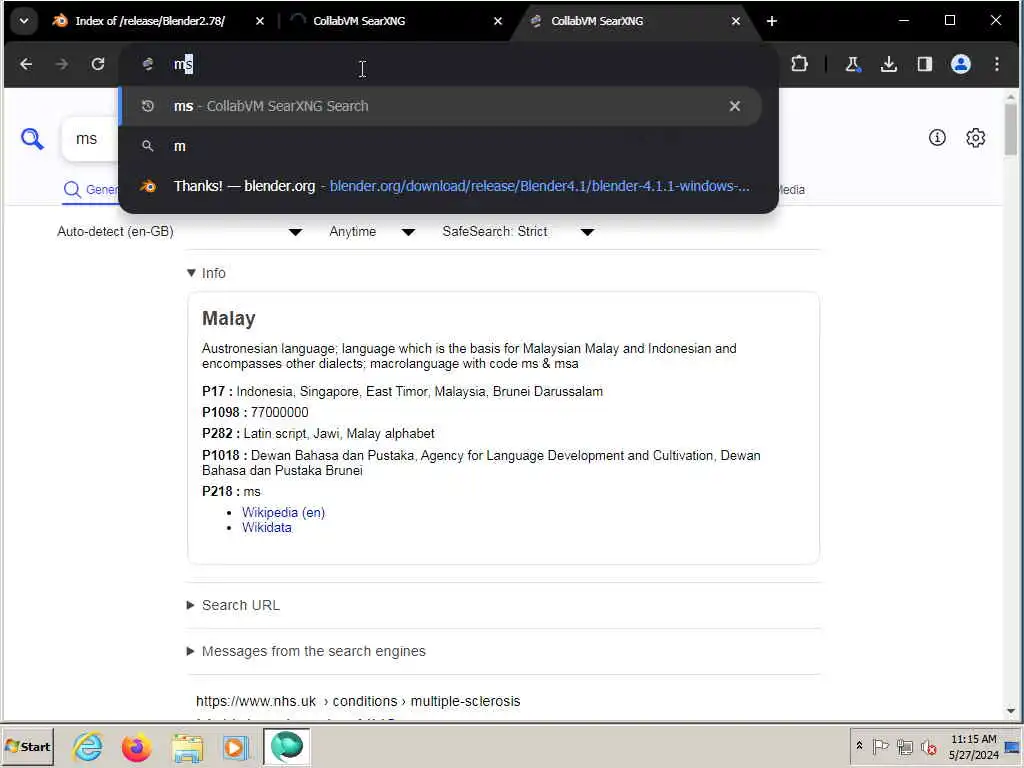
Task: Close the loading CollabVM SearXNG tab
Action: [498, 21]
